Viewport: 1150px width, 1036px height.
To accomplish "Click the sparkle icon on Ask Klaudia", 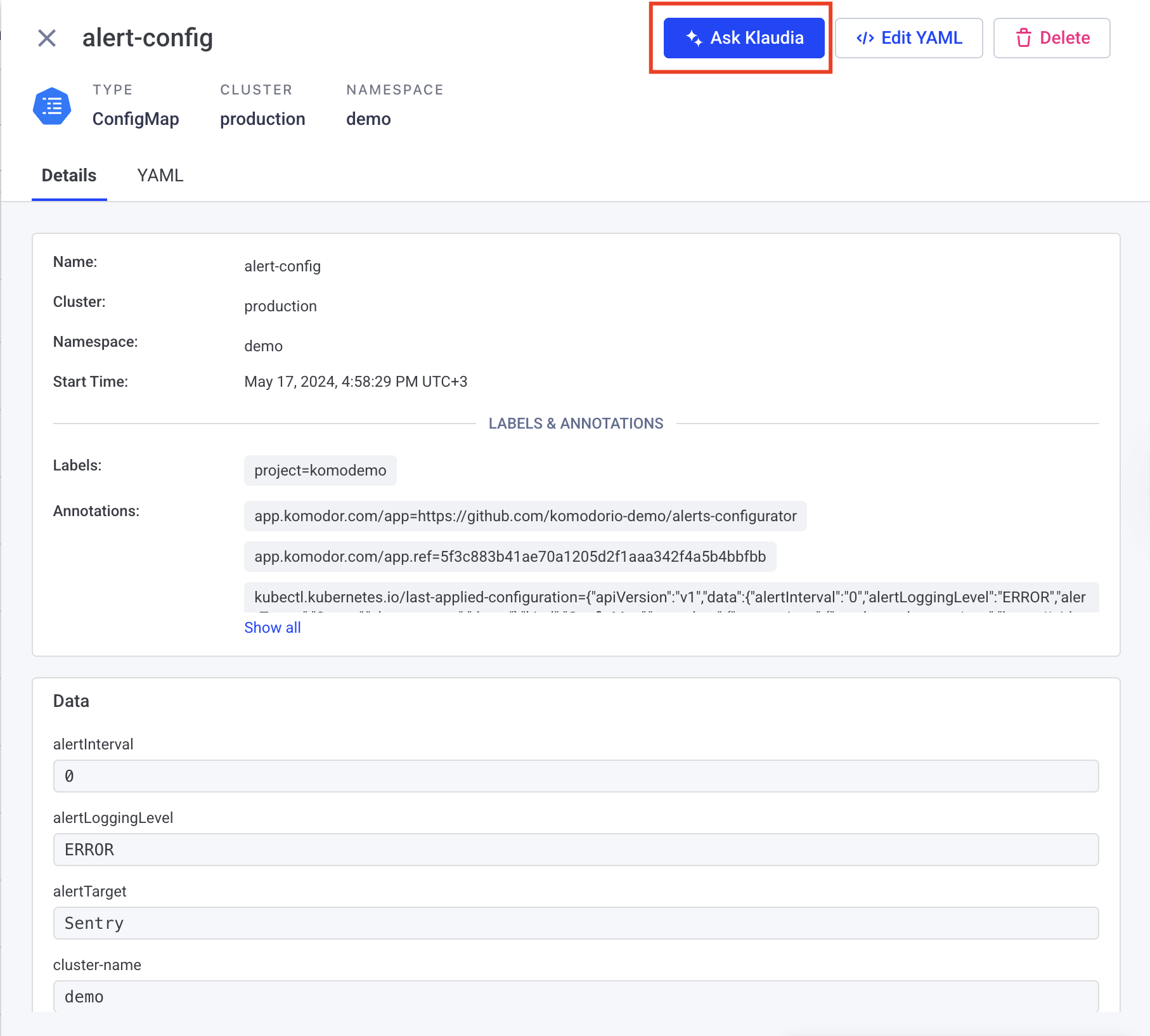I will point(694,38).
